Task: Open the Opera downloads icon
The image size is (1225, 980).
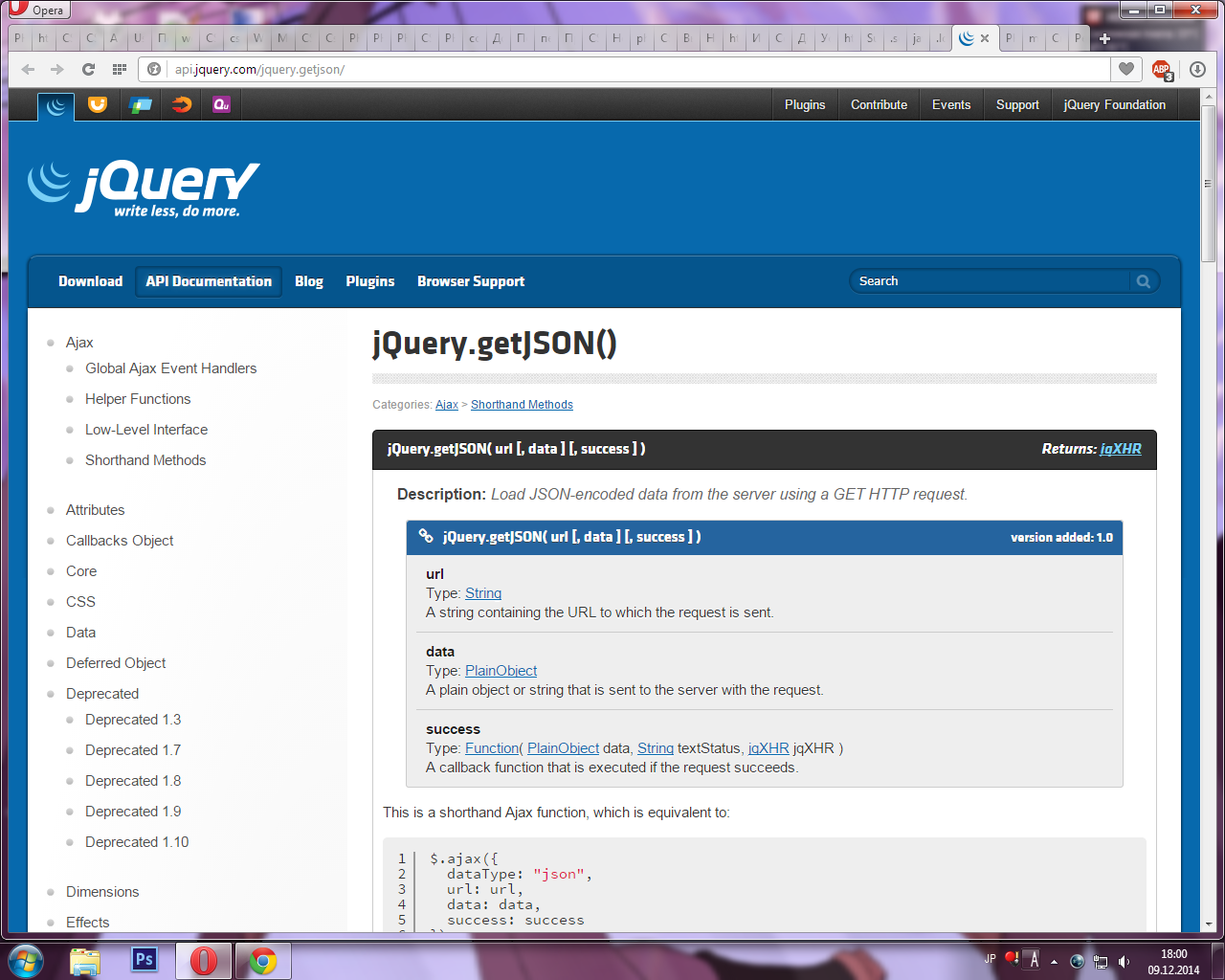Action: pyautogui.click(x=1197, y=69)
